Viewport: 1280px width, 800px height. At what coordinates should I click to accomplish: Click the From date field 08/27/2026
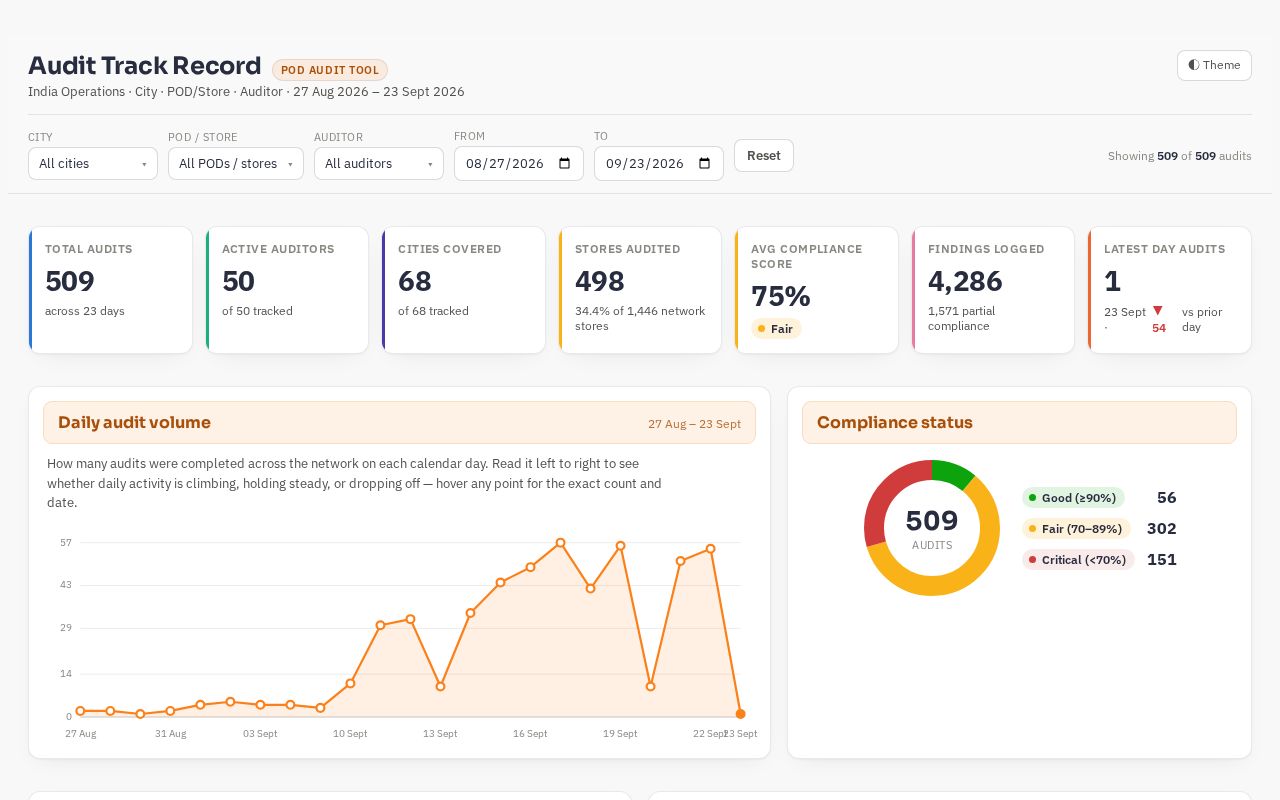tap(519, 164)
